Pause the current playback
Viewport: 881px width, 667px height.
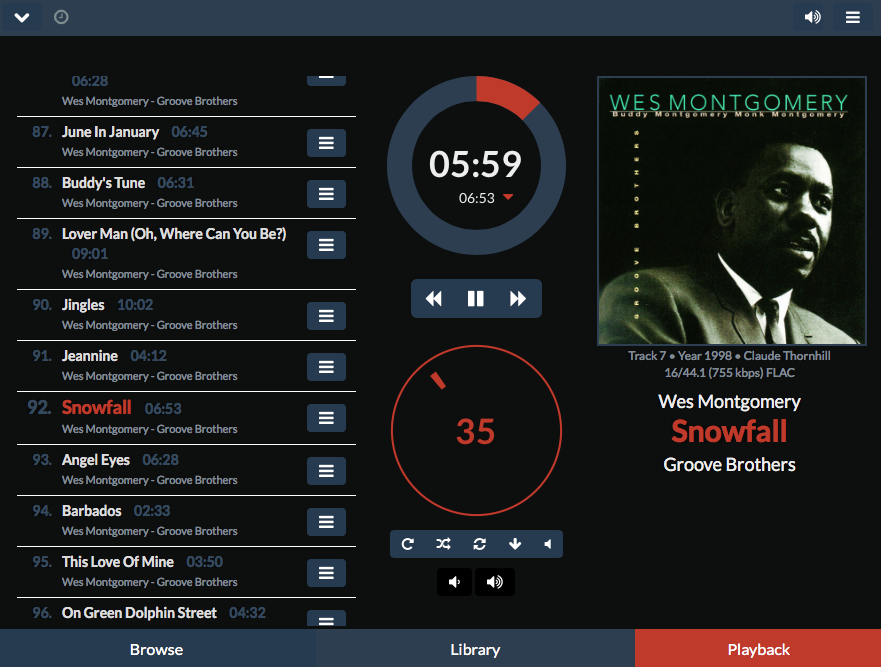[x=476, y=298]
